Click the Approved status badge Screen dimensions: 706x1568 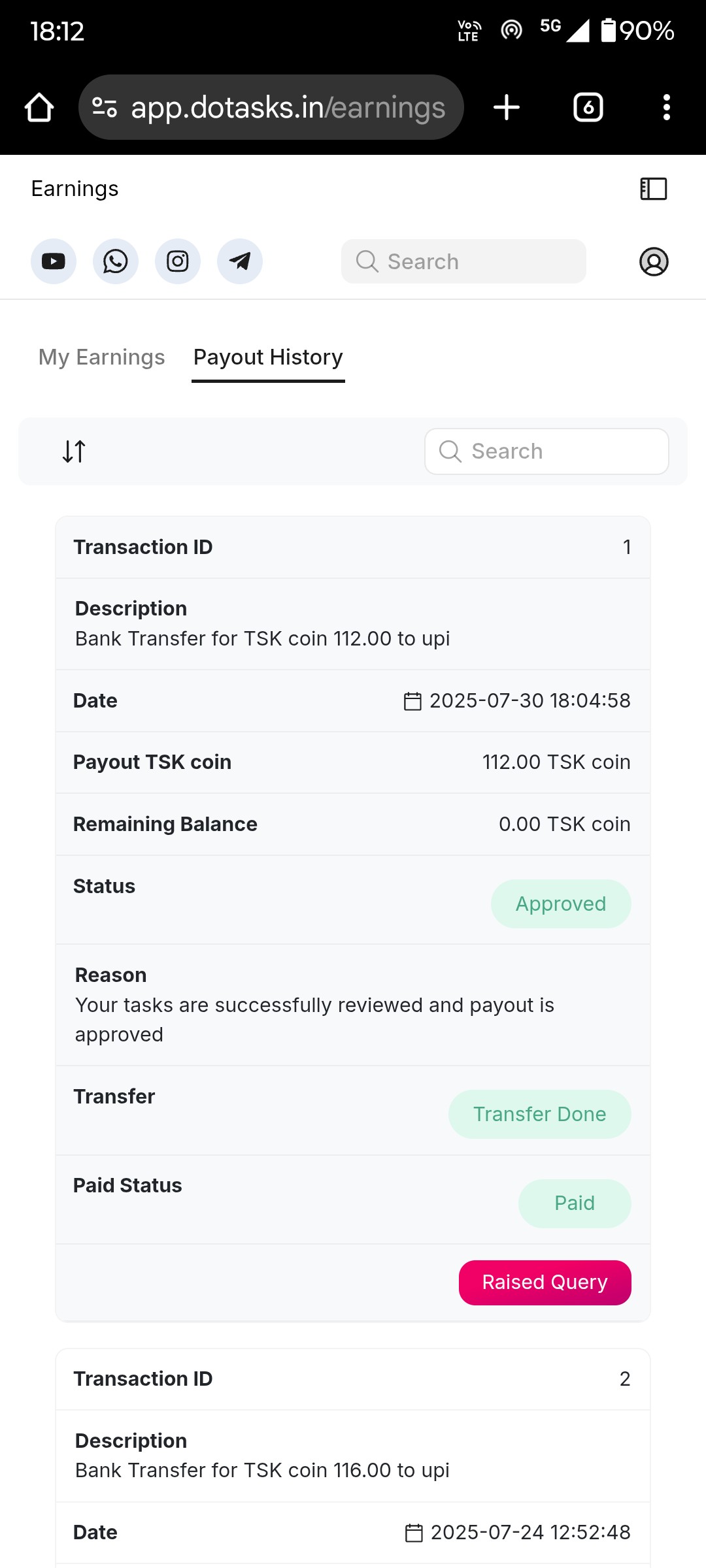click(x=561, y=904)
